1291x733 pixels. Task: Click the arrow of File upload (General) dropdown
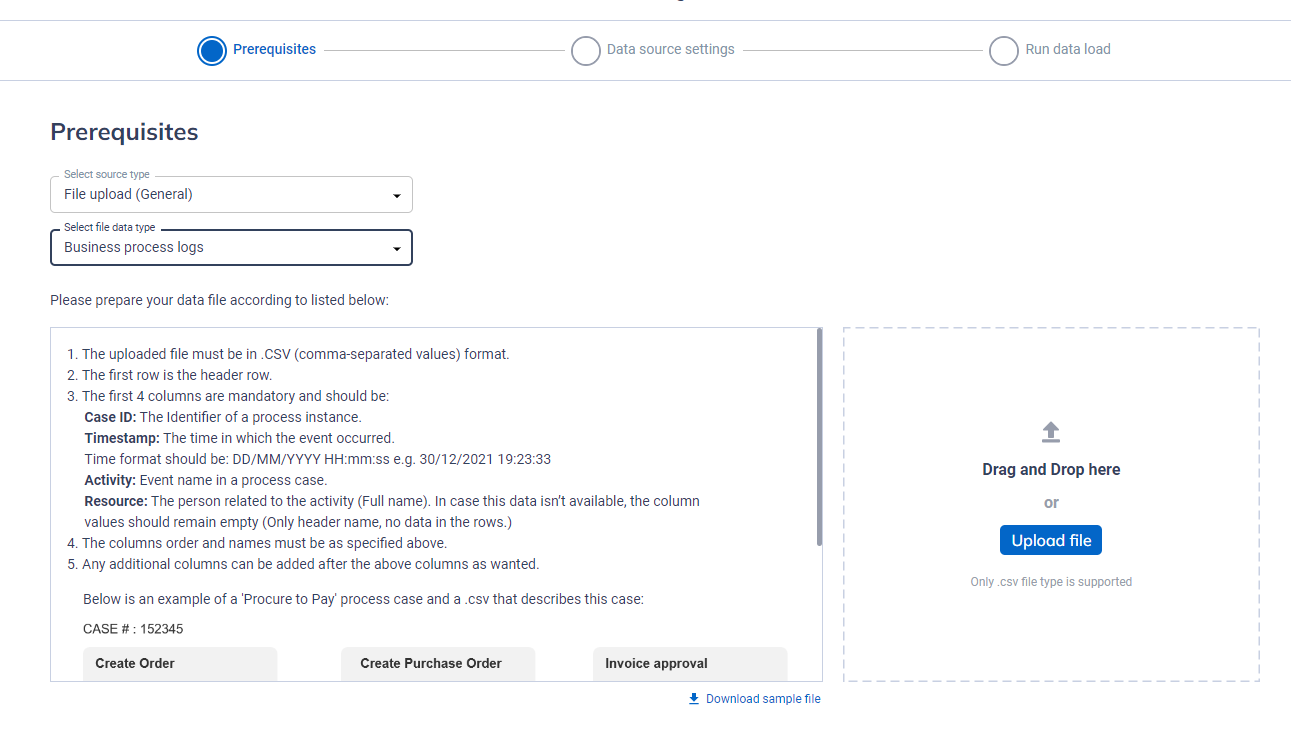click(x=397, y=196)
